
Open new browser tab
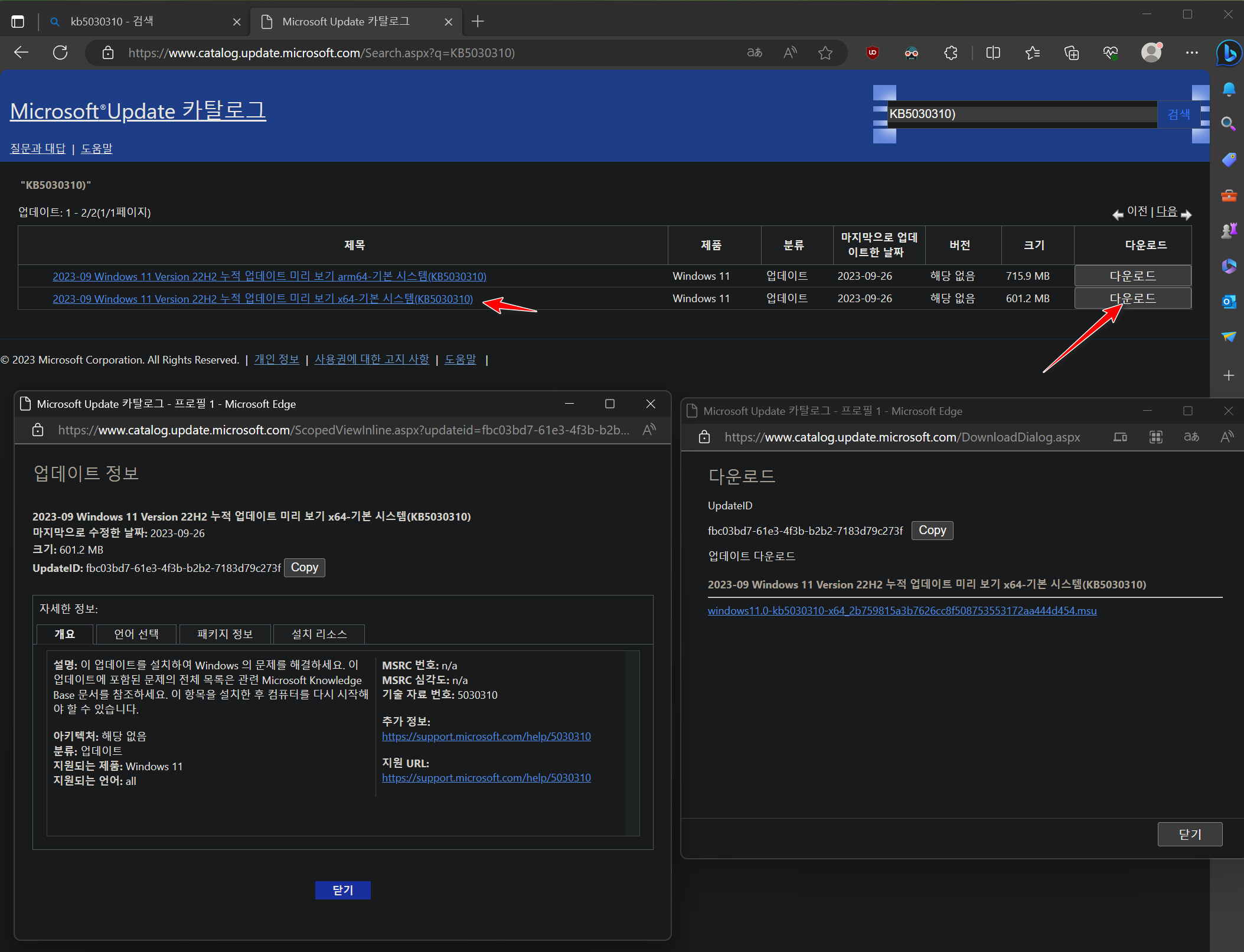click(x=478, y=22)
